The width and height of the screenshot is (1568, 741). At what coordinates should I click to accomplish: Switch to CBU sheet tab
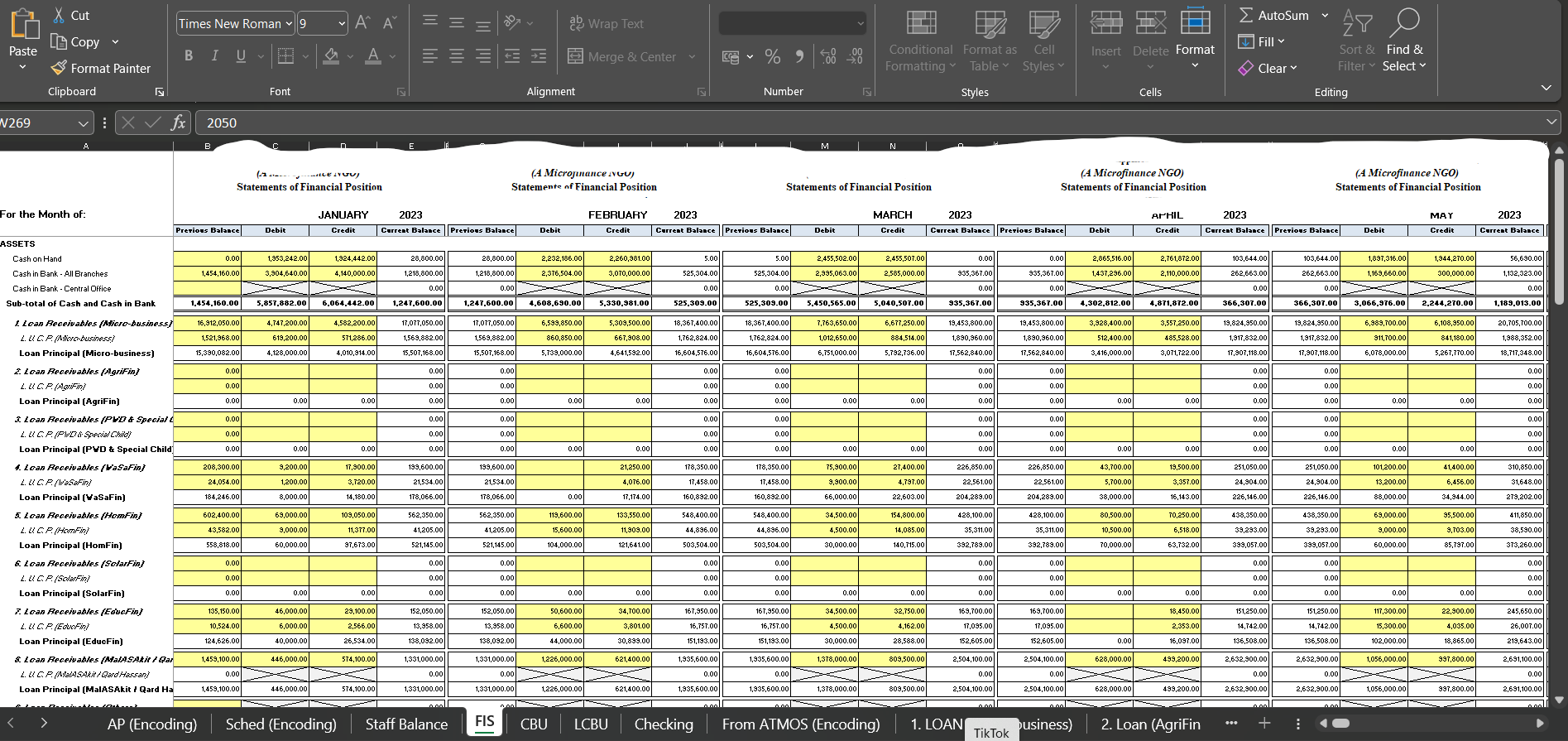pos(534,724)
